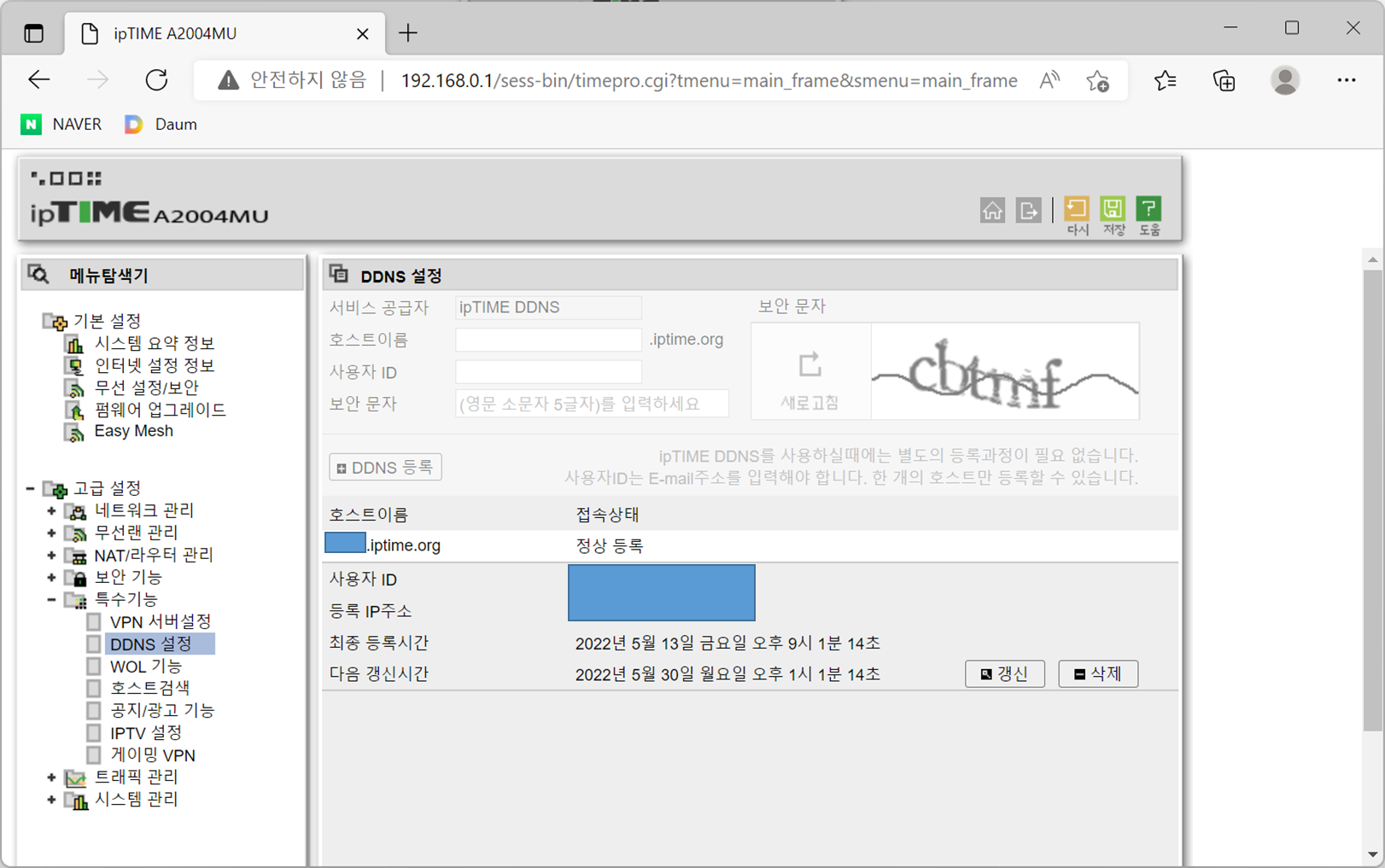Click the 다시 refresh icon

click(1077, 216)
